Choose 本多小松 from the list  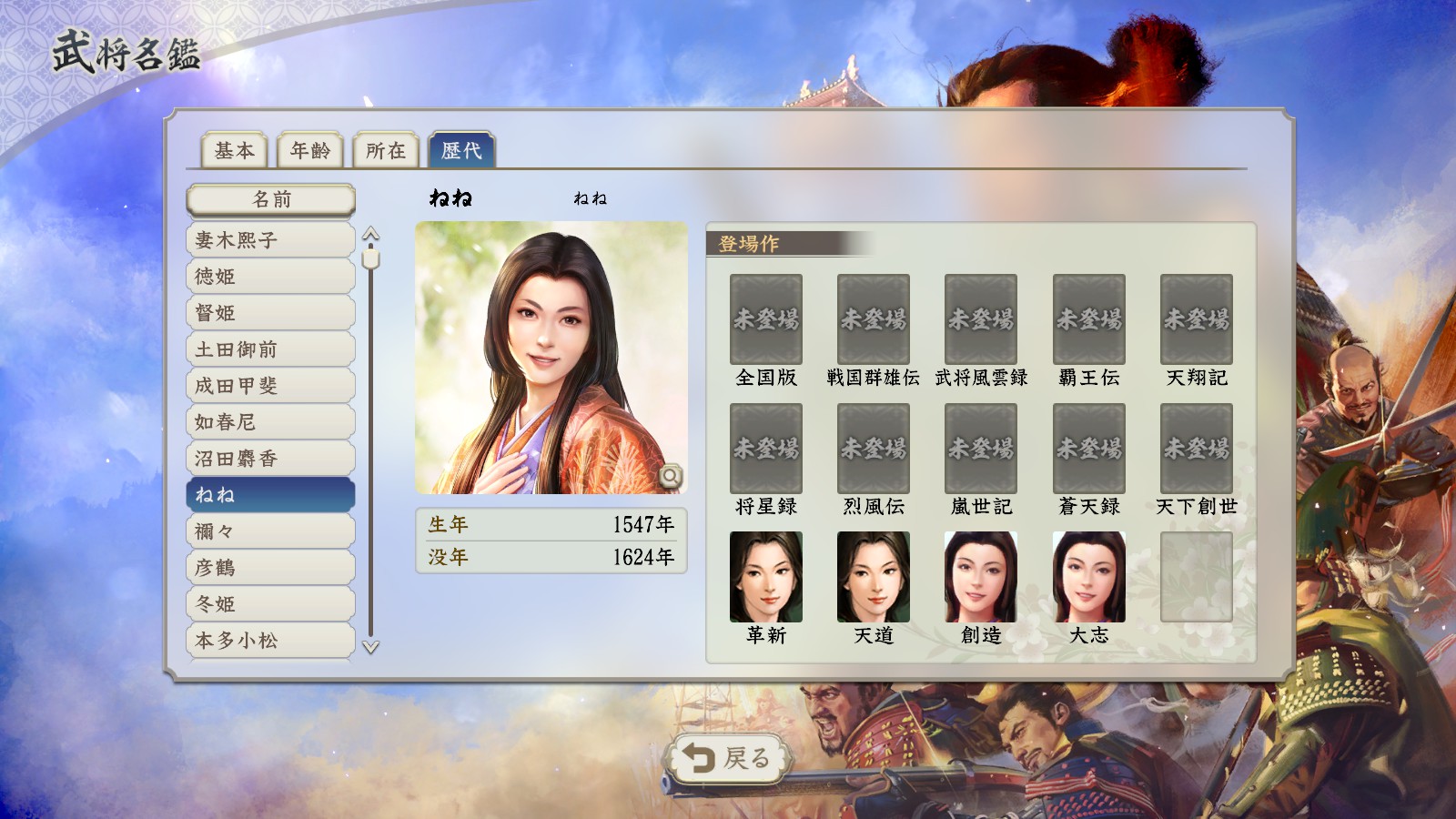point(270,641)
